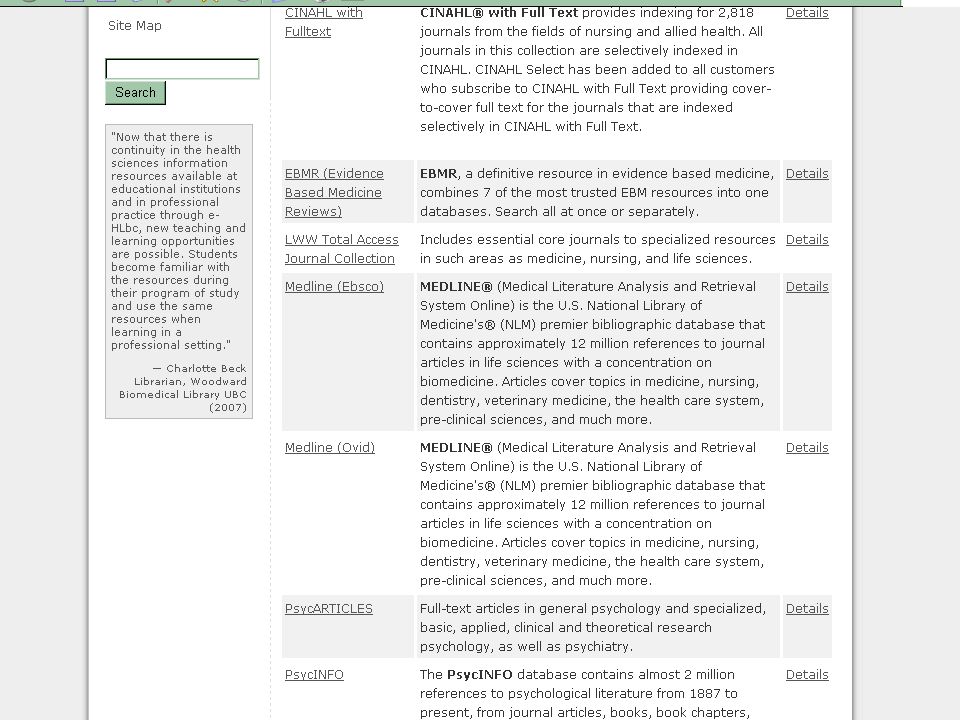
Task: Open the CINAHL with Fulltext database link
Action: pos(324,22)
